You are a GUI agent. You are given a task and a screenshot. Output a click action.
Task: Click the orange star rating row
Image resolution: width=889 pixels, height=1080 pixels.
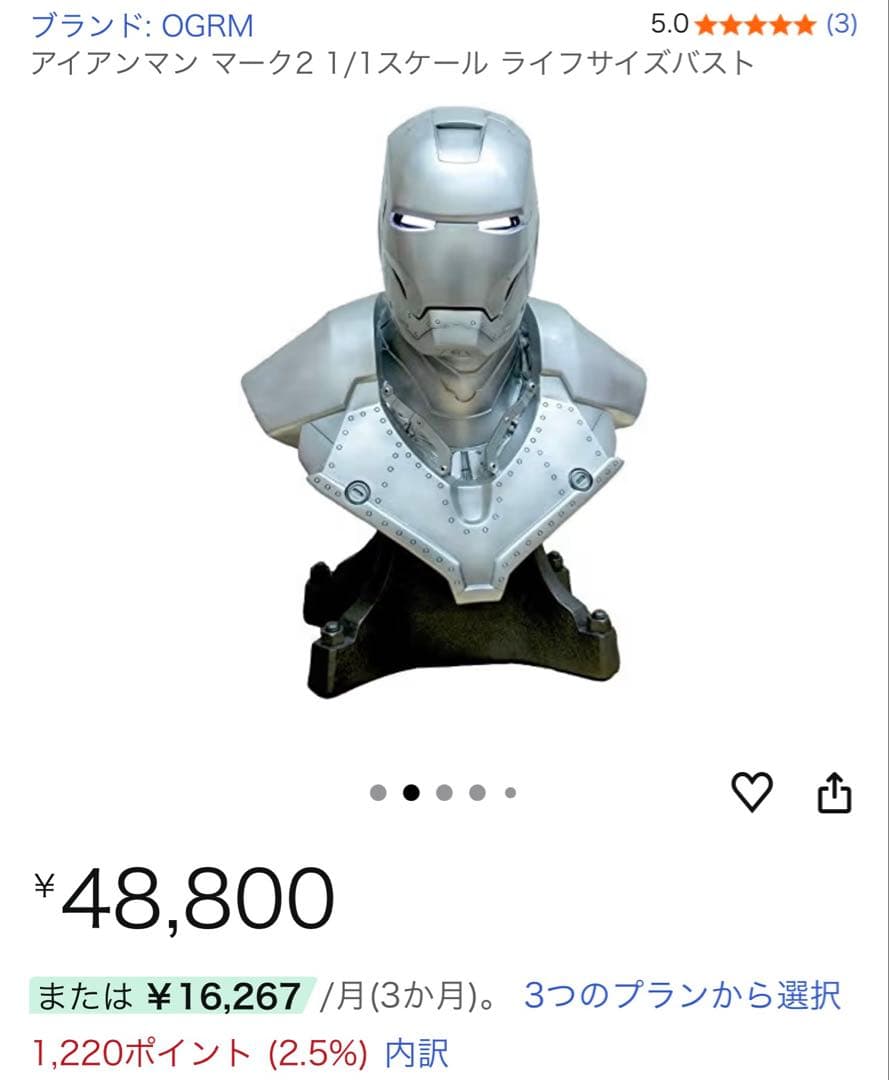(x=755, y=25)
